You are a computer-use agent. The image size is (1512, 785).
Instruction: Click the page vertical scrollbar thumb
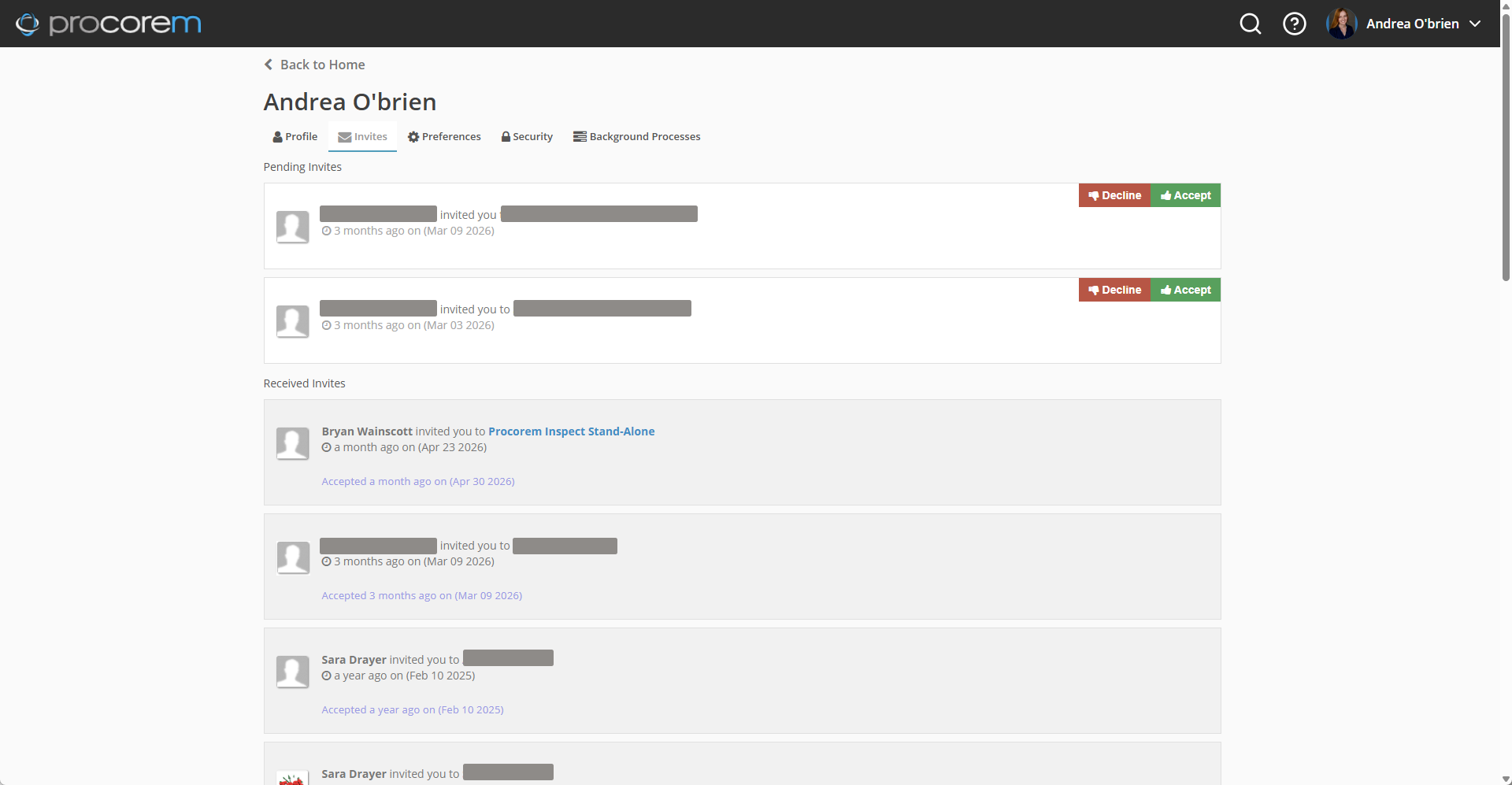coord(1506,146)
